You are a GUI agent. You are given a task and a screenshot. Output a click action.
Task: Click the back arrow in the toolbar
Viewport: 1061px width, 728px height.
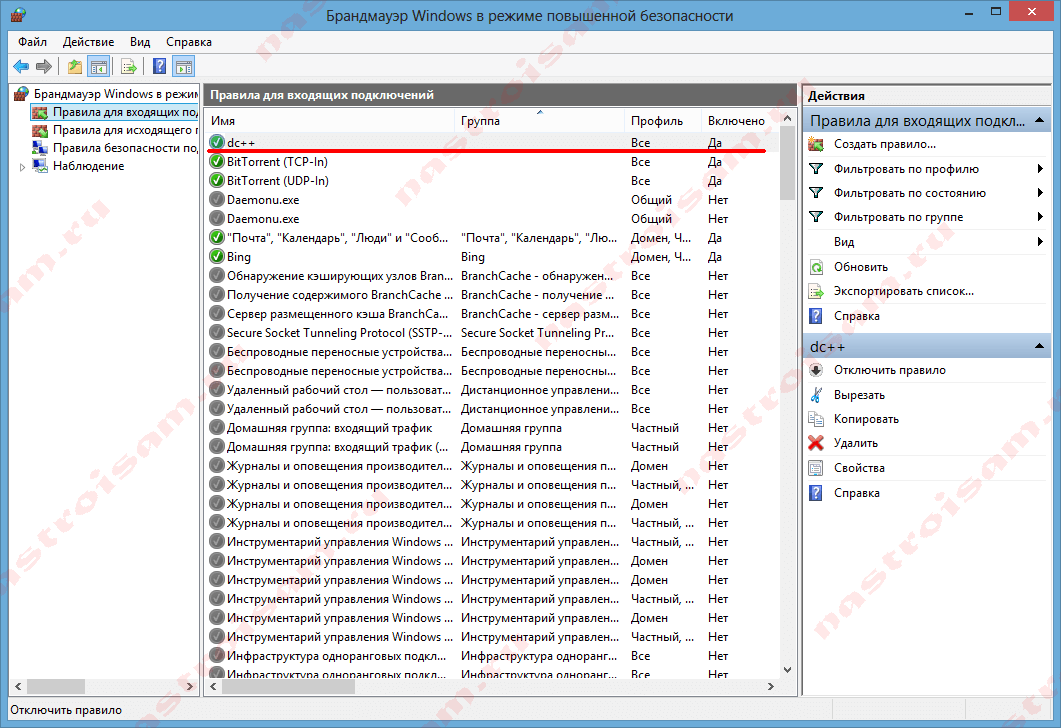(20, 67)
